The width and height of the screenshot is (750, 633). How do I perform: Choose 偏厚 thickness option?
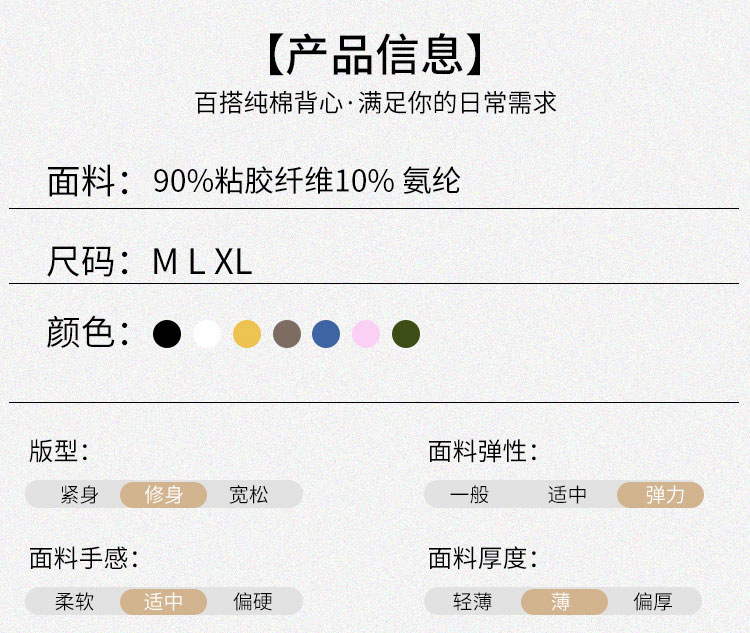click(653, 602)
